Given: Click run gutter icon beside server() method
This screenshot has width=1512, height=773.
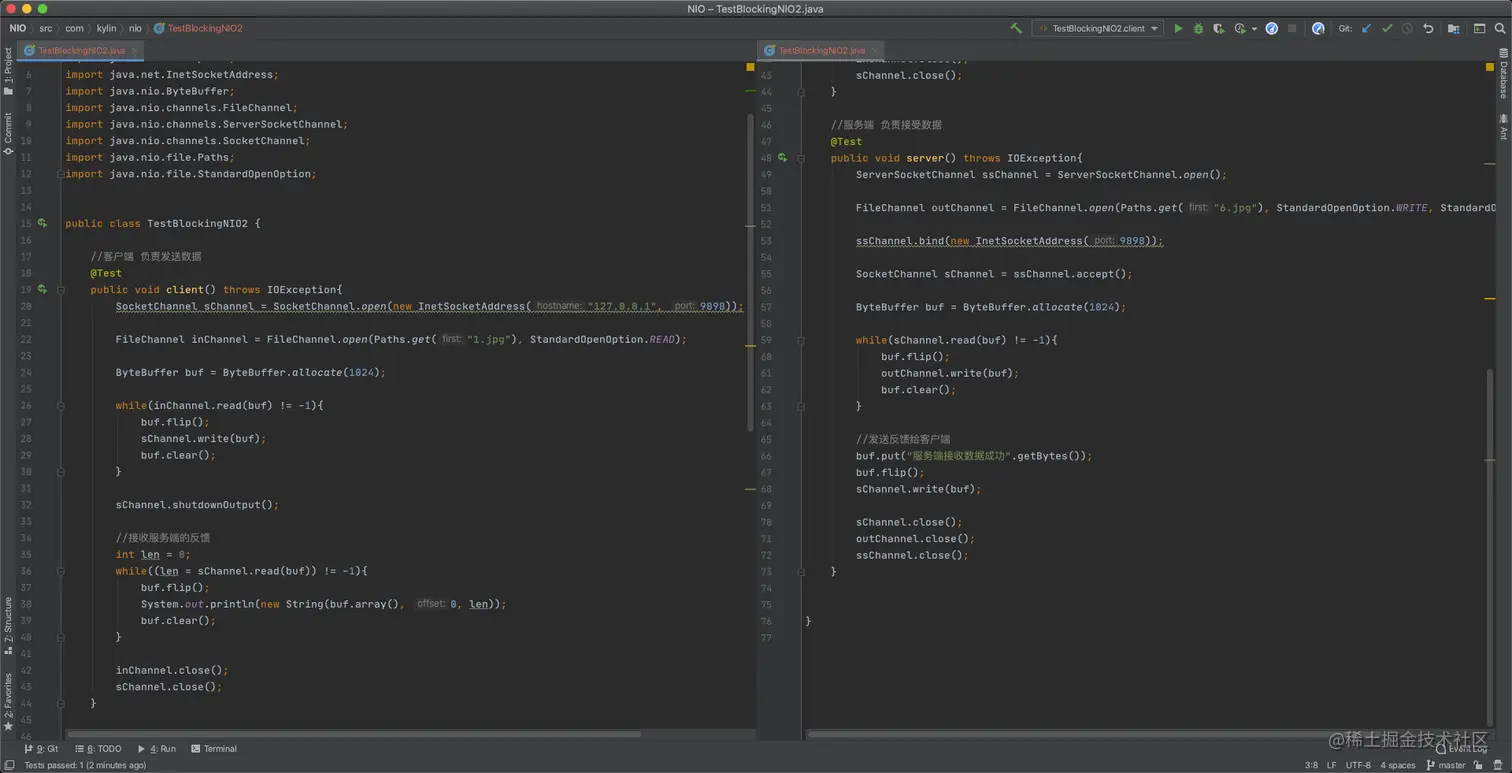Looking at the screenshot, I should 783,158.
